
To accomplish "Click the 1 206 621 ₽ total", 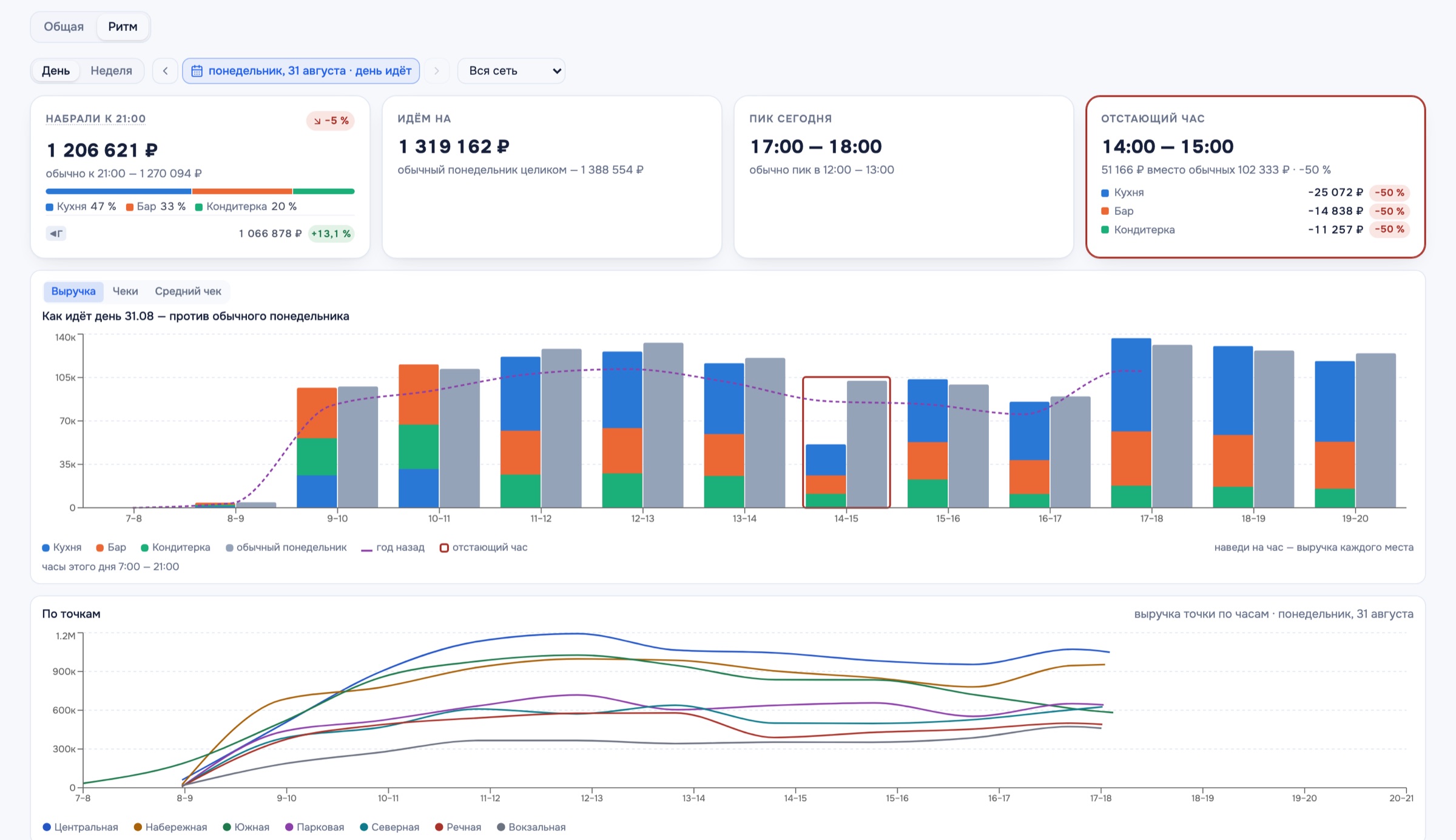I will (x=102, y=150).
